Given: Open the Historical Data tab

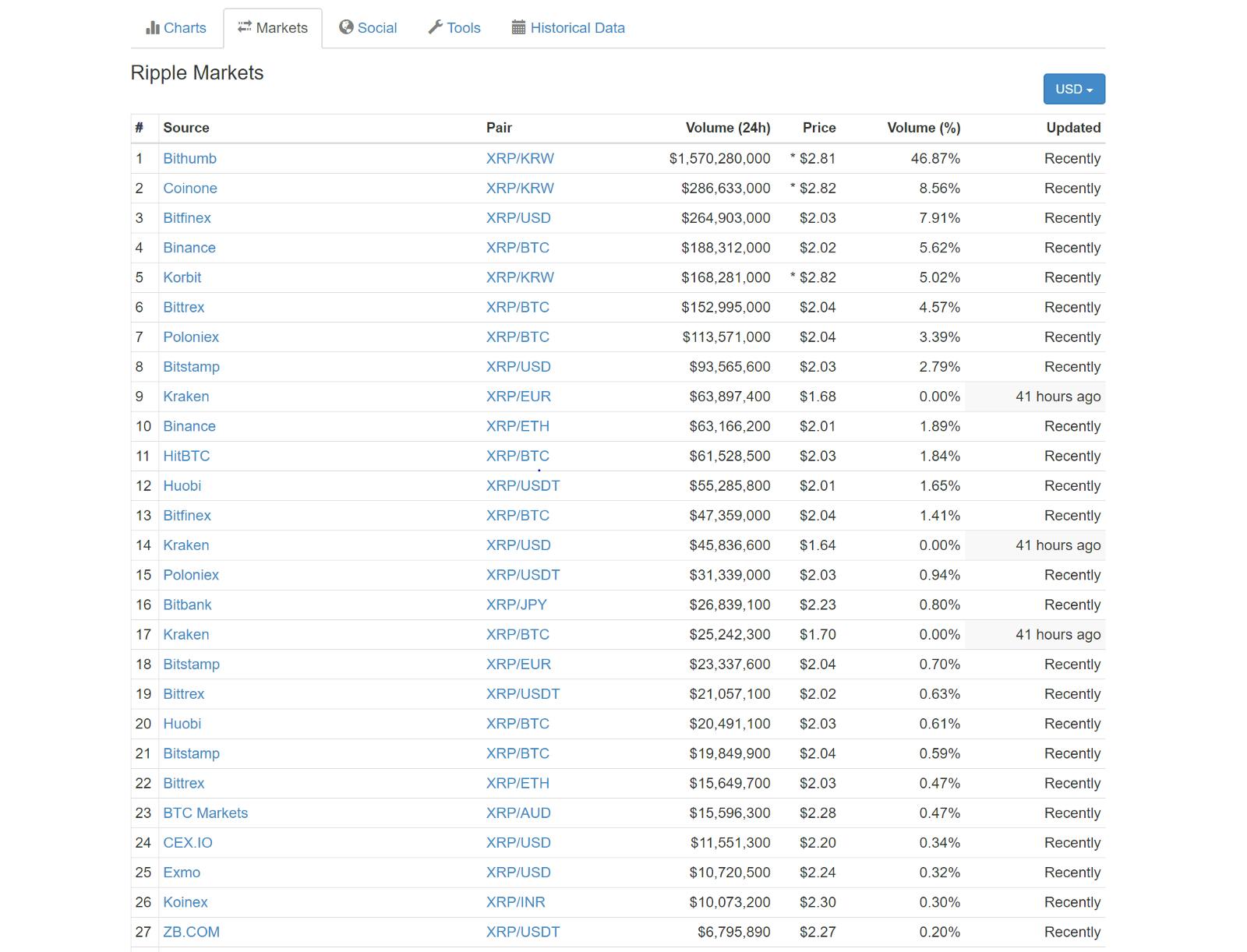Looking at the screenshot, I should pyautogui.click(x=577, y=27).
